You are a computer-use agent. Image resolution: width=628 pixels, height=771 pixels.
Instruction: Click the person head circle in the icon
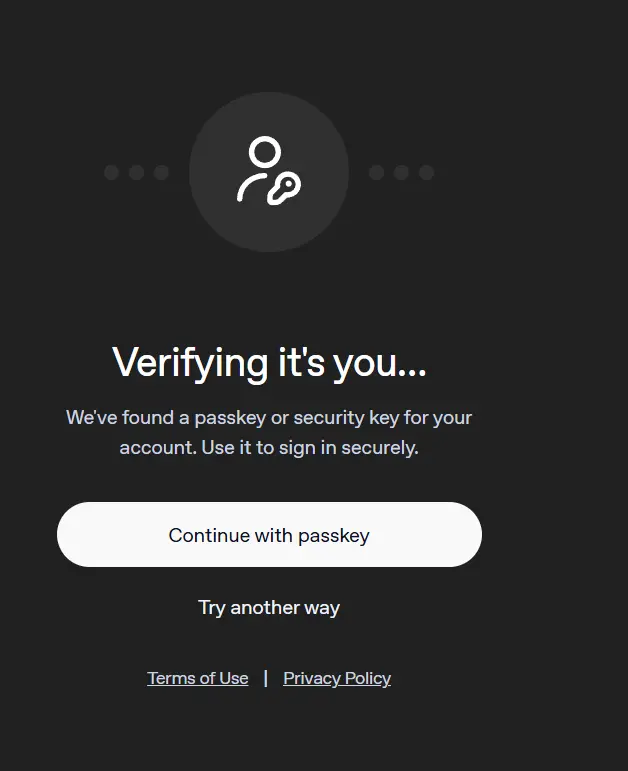[x=265, y=151]
